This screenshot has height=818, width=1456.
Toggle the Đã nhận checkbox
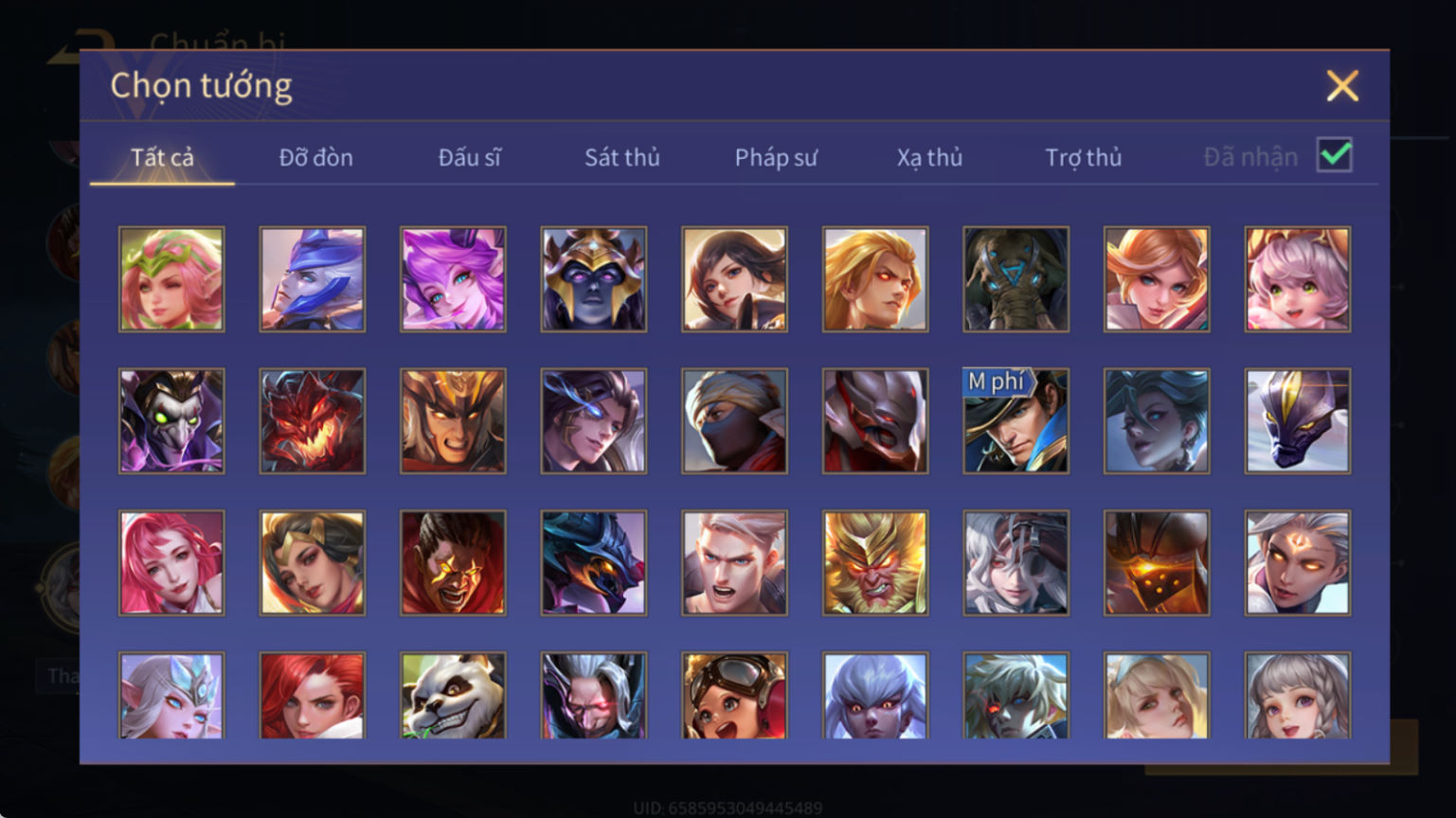[x=1334, y=155]
